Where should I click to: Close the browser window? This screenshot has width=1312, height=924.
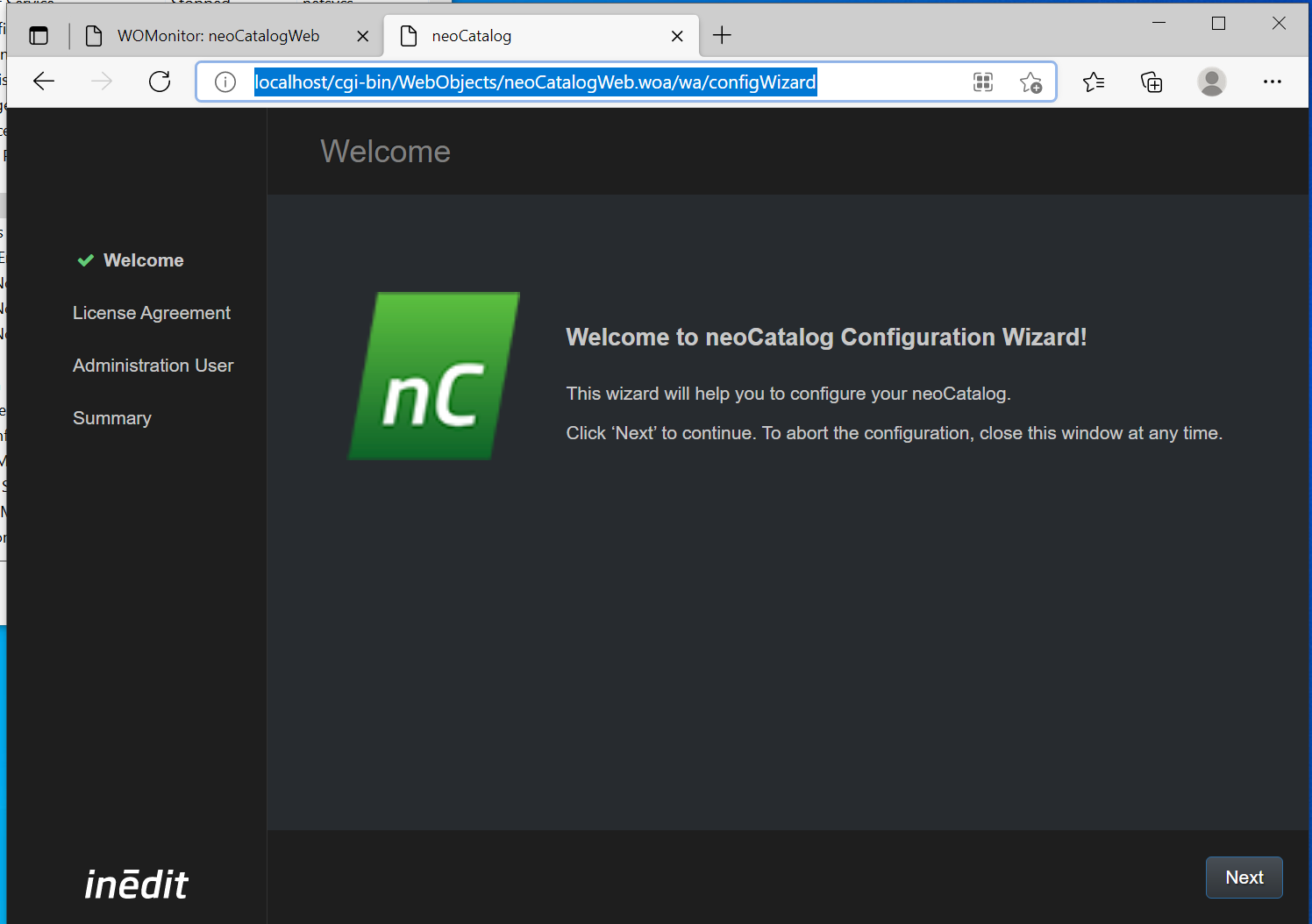1279,23
